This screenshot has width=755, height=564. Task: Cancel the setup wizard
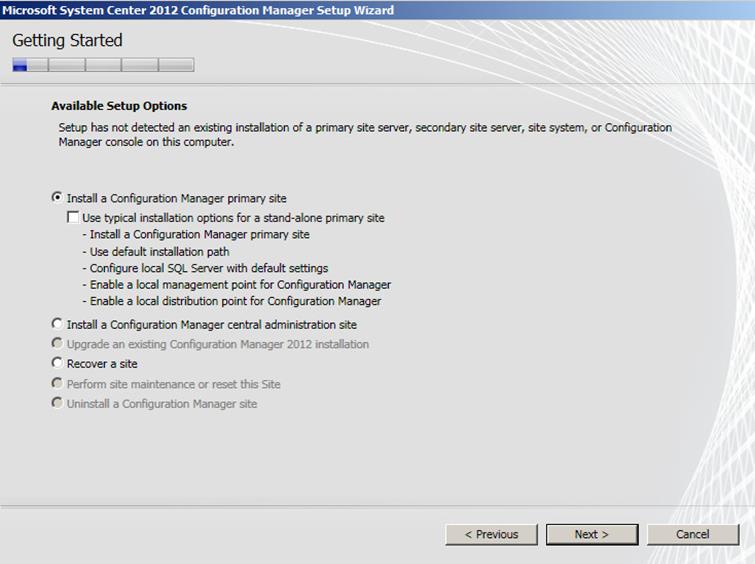692,534
